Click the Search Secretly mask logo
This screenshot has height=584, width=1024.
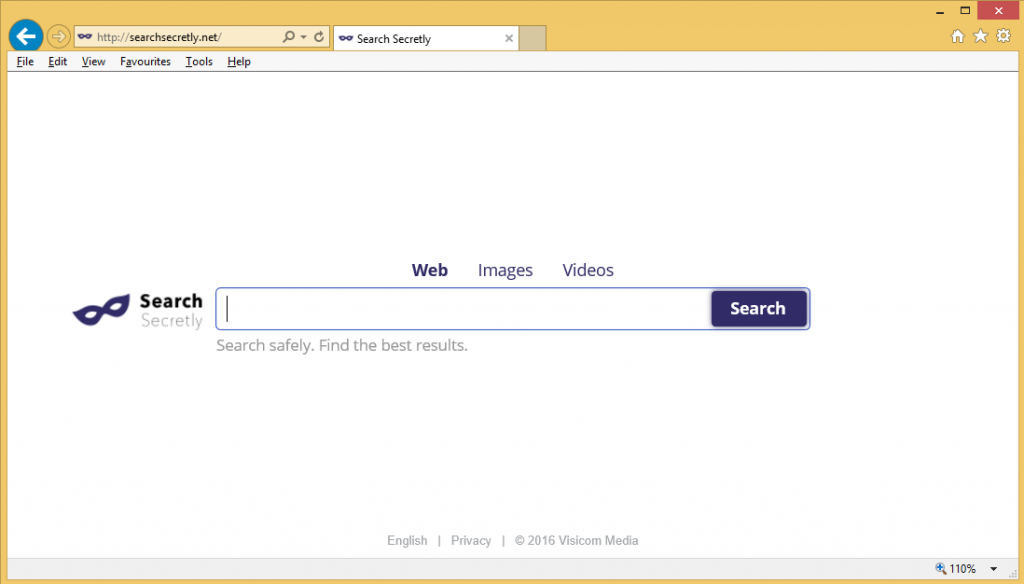coord(102,310)
